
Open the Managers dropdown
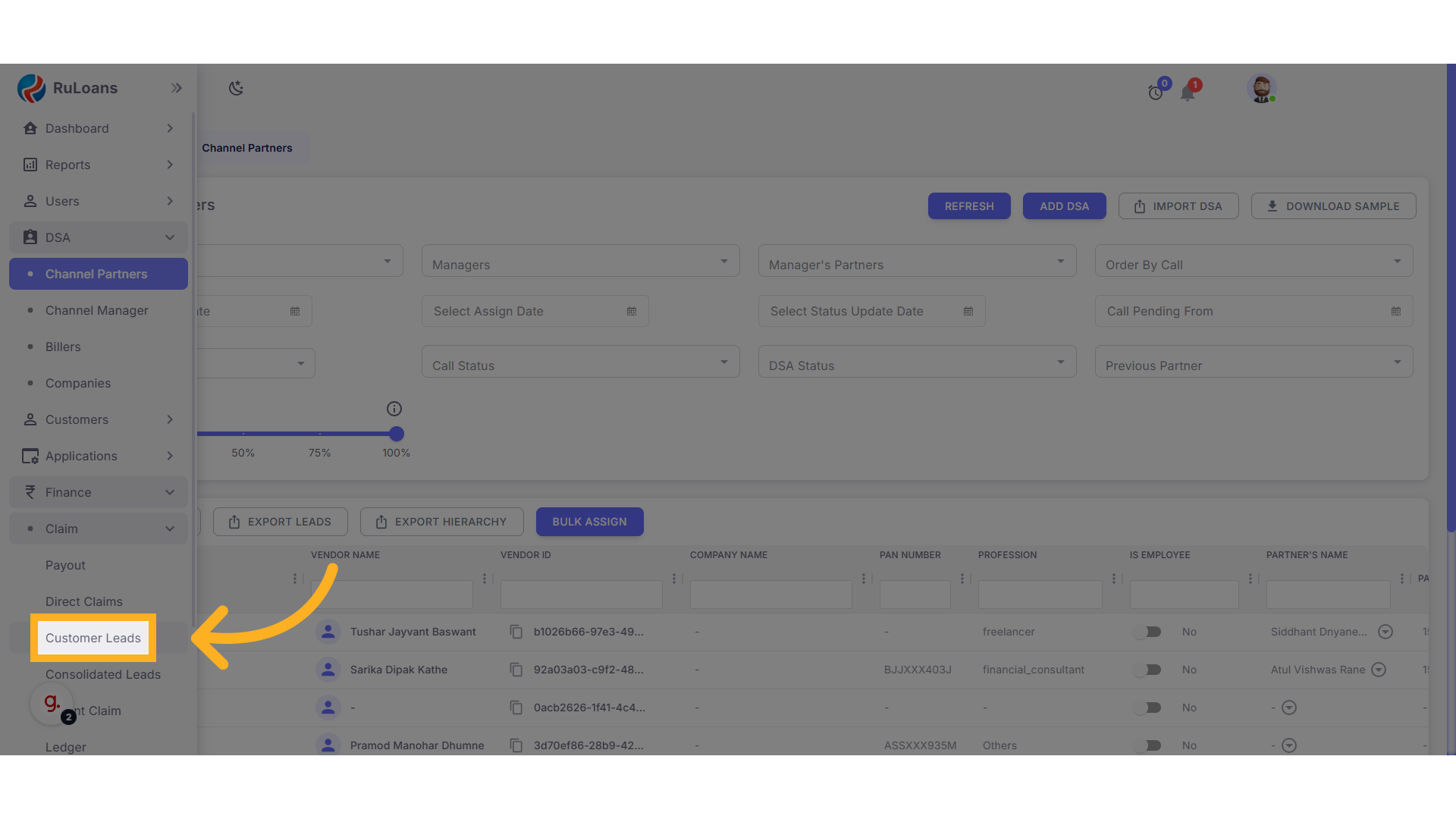(580, 262)
